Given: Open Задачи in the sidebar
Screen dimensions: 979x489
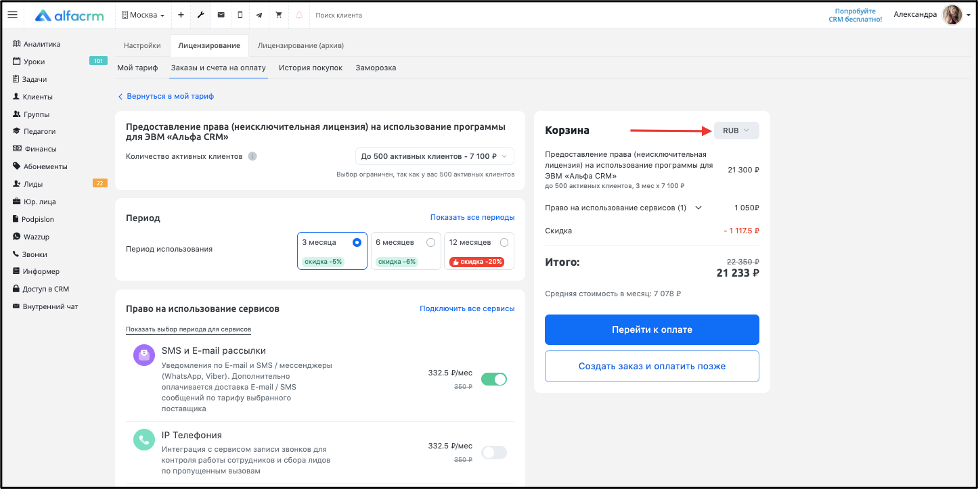Looking at the screenshot, I should tap(30, 79).
